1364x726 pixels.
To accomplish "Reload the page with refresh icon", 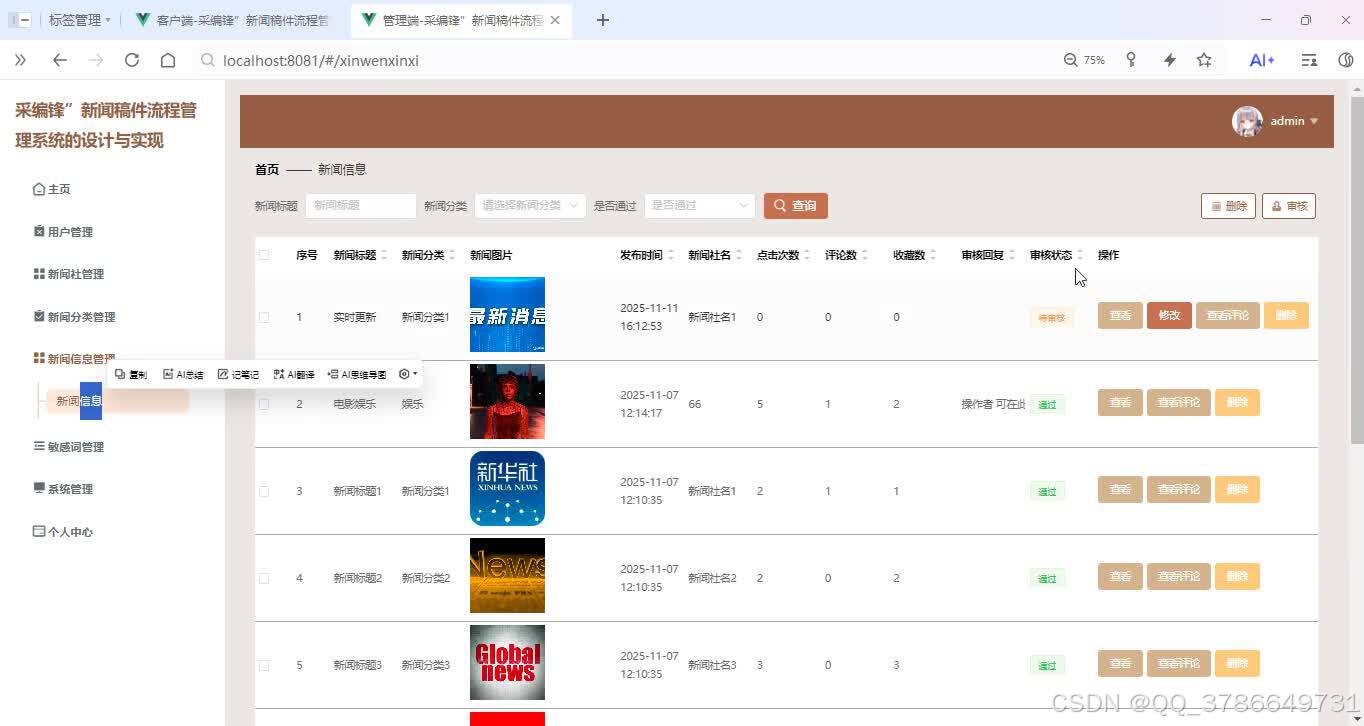I will pyautogui.click(x=132, y=60).
